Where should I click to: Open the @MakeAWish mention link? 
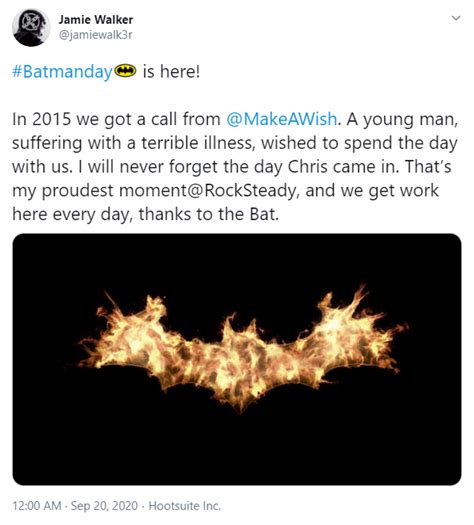point(282,119)
